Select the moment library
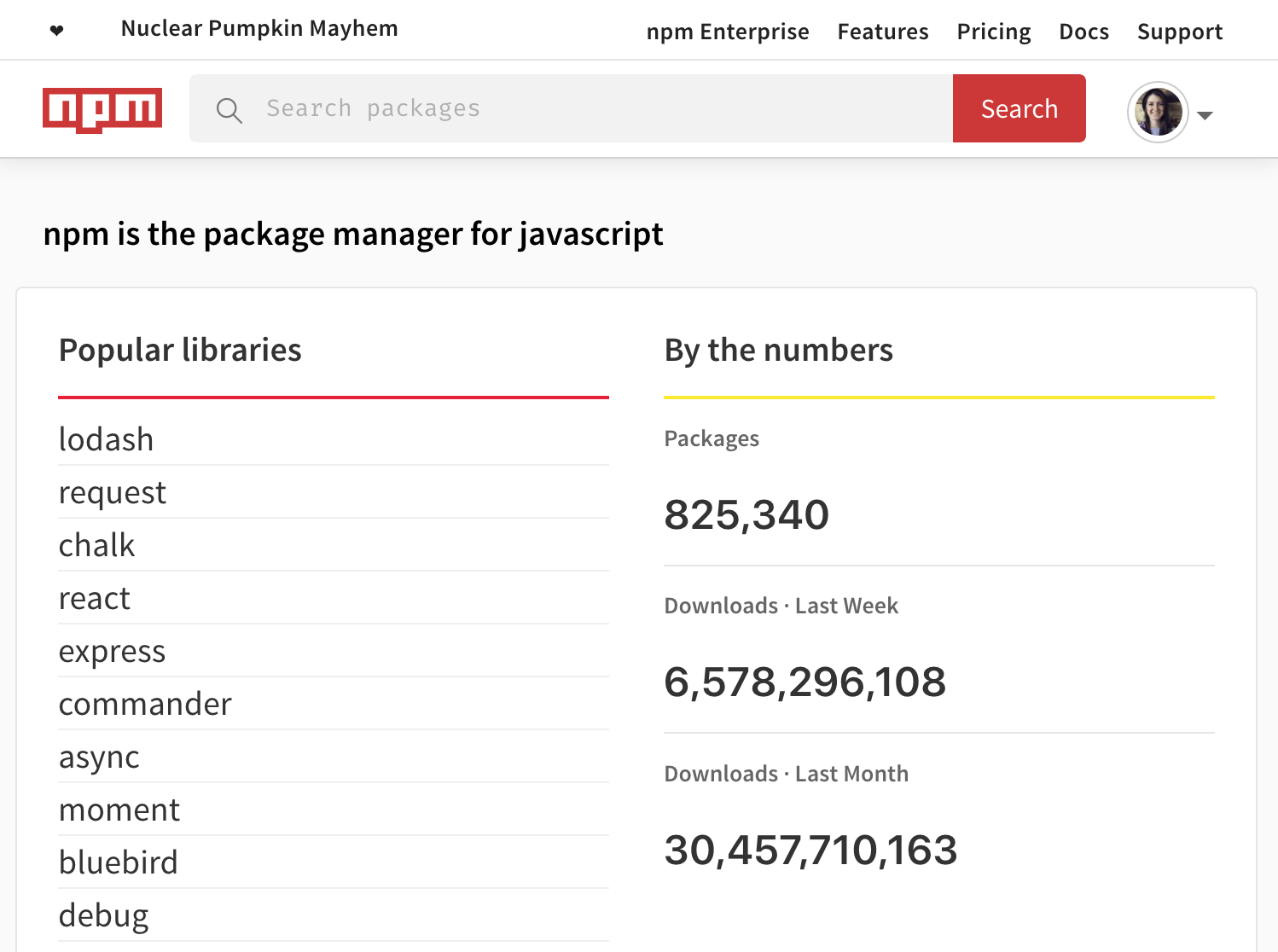The image size is (1278, 952). coord(119,810)
